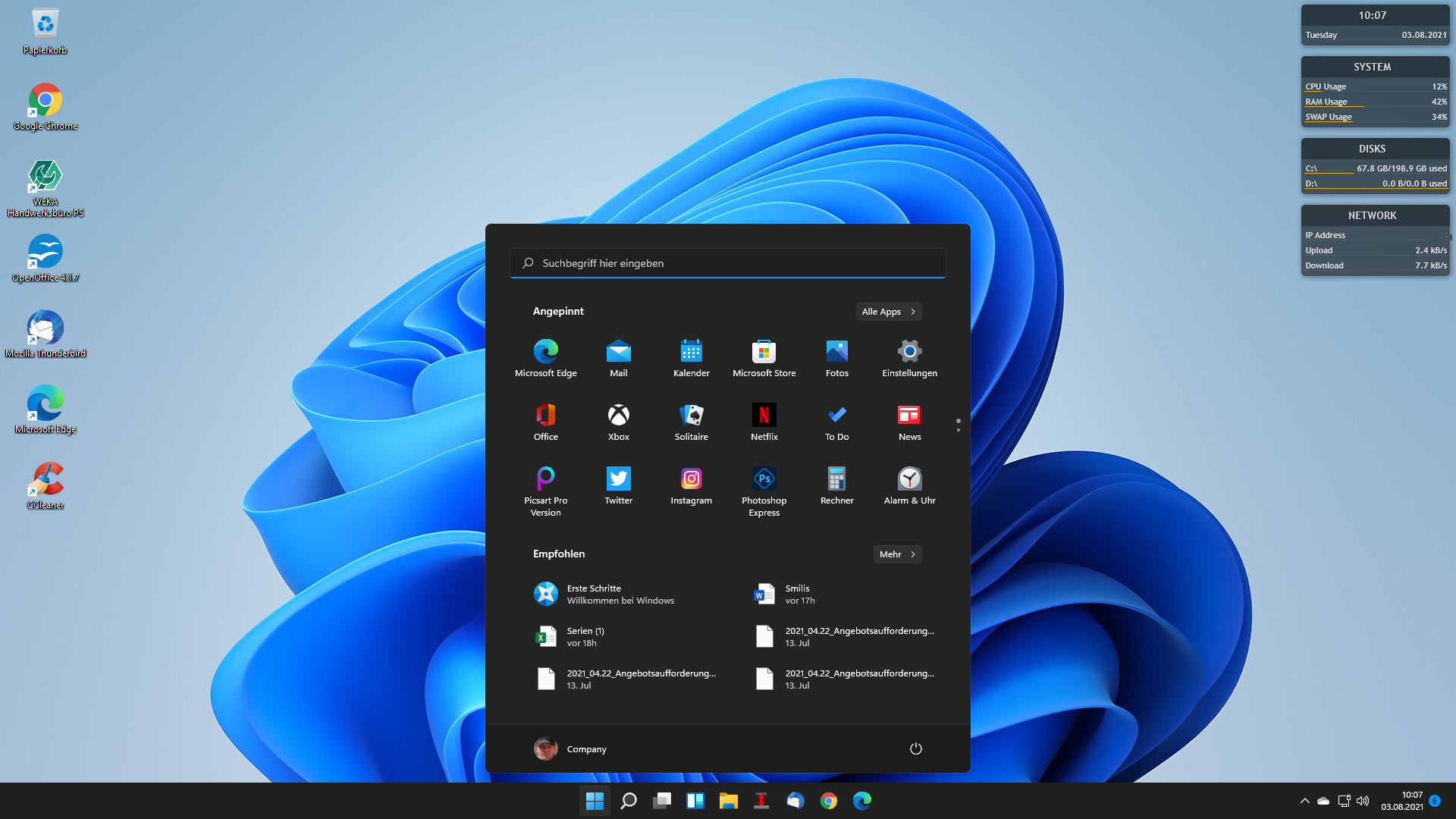The image size is (1456, 819).
Task: Open the OneDrive cloud tray icon
Action: point(1323,801)
